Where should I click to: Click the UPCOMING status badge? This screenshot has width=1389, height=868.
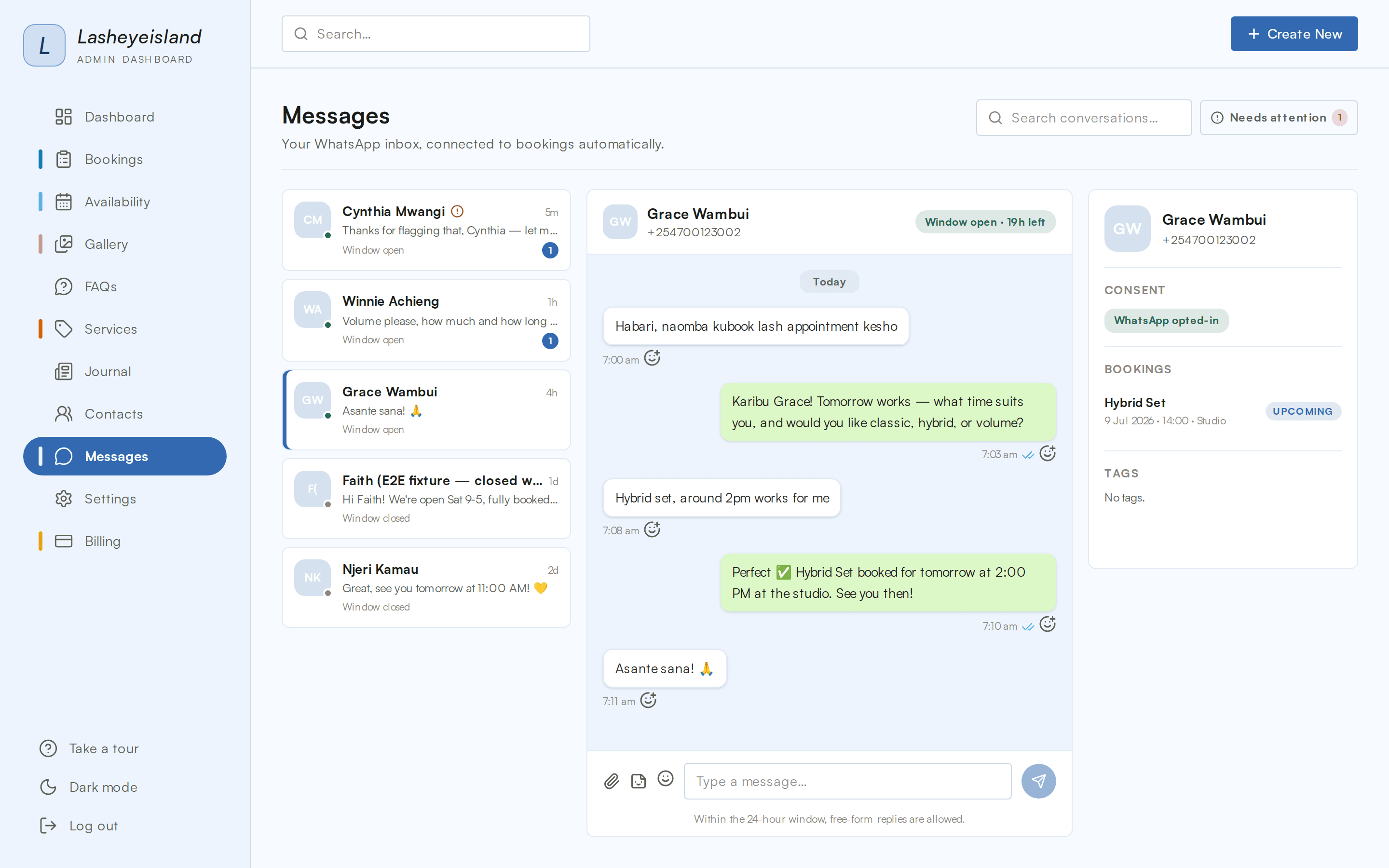point(1303,412)
